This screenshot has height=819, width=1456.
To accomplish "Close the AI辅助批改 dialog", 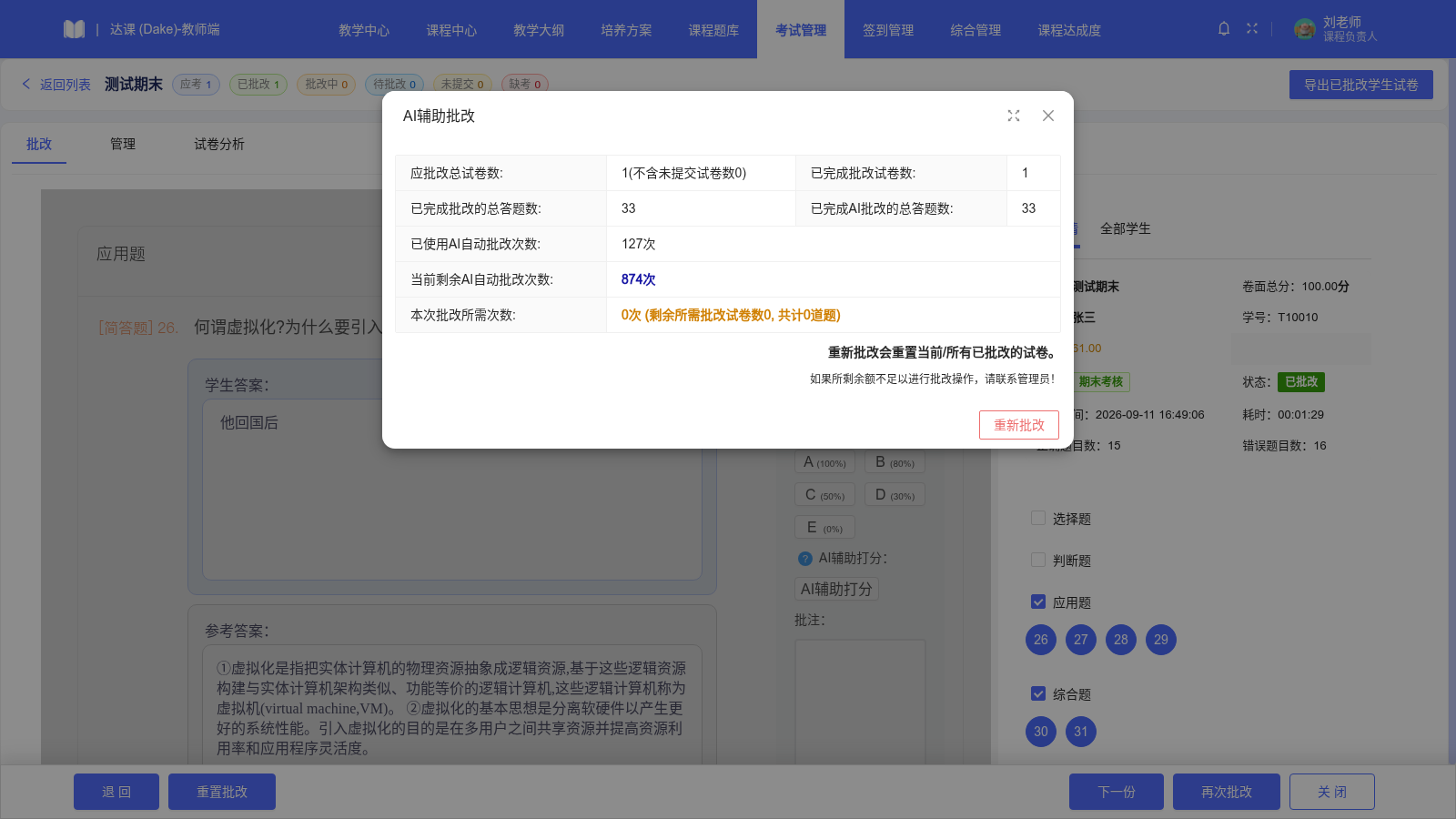I will coord(1048,116).
